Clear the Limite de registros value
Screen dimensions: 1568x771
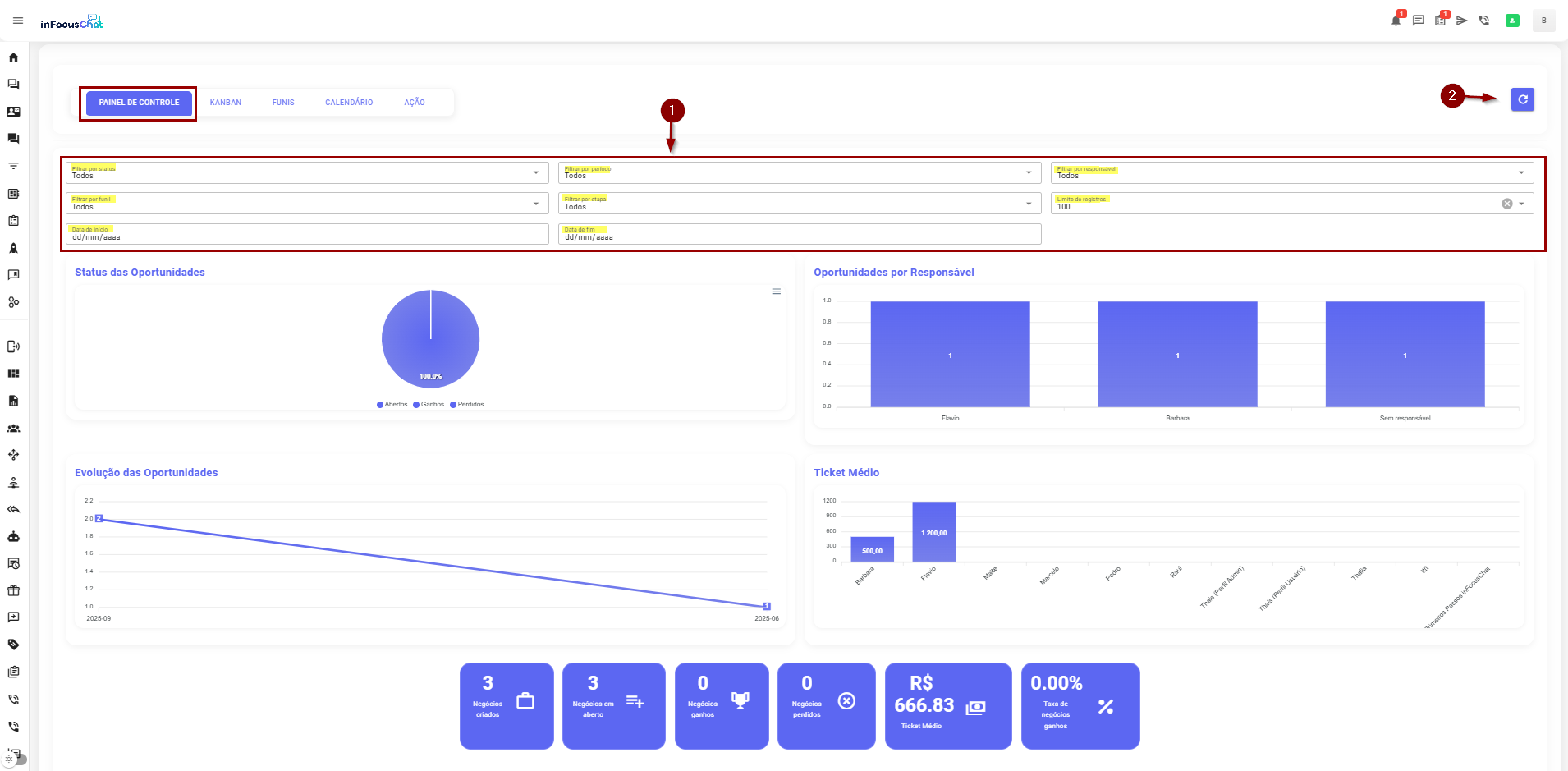point(1506,204)
